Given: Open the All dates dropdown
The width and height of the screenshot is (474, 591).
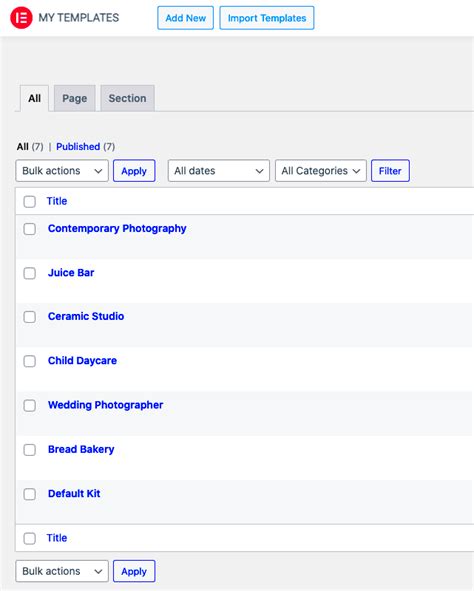Looking at the screenshot, I should pos(219,171).
